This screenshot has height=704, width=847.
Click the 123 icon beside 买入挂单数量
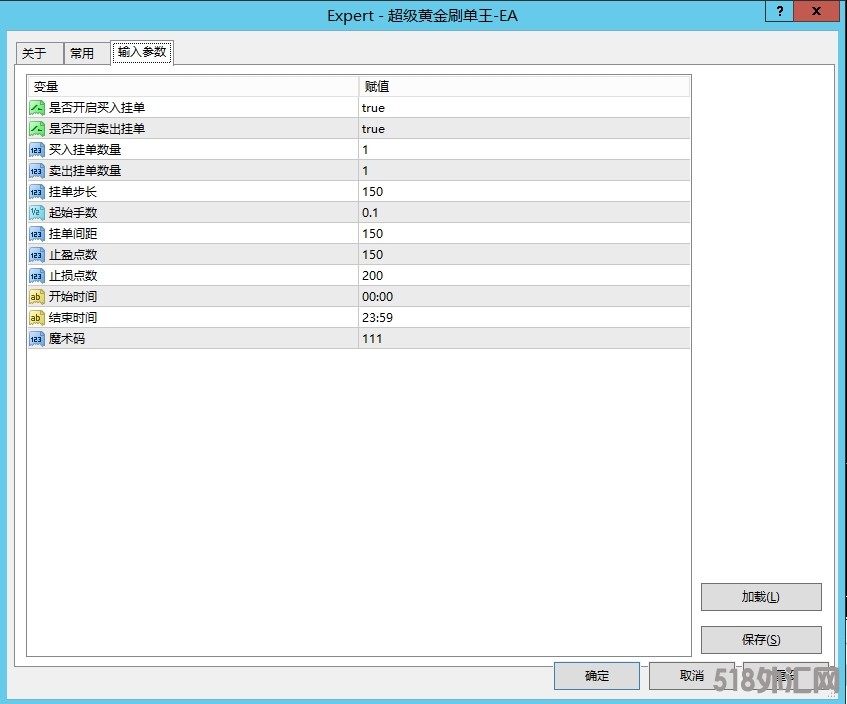tap(37, 149)
